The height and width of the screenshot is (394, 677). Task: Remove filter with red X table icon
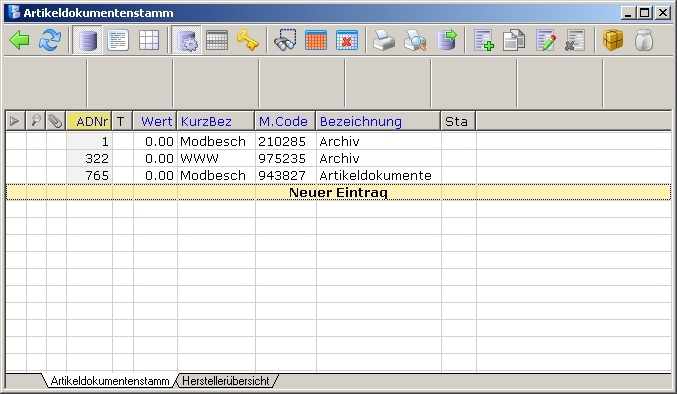pyautogui.click(x=347, y=40)
